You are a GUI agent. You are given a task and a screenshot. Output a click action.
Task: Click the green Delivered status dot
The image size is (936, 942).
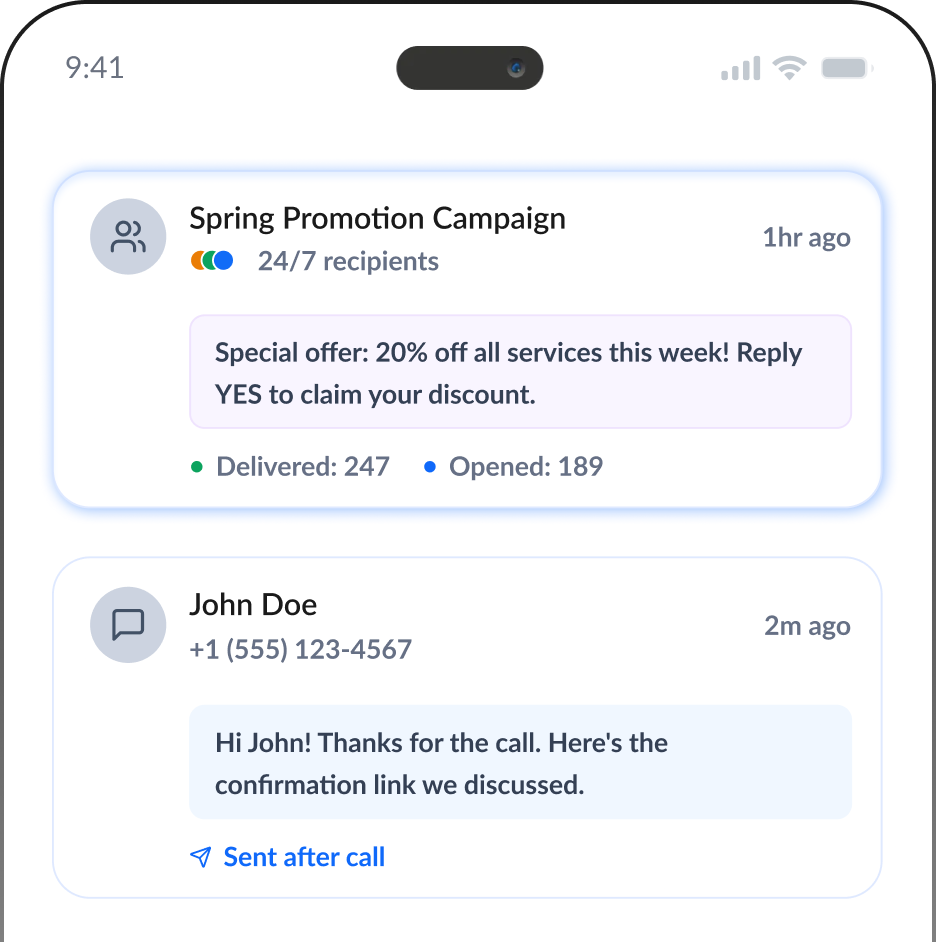pos(197,466)
